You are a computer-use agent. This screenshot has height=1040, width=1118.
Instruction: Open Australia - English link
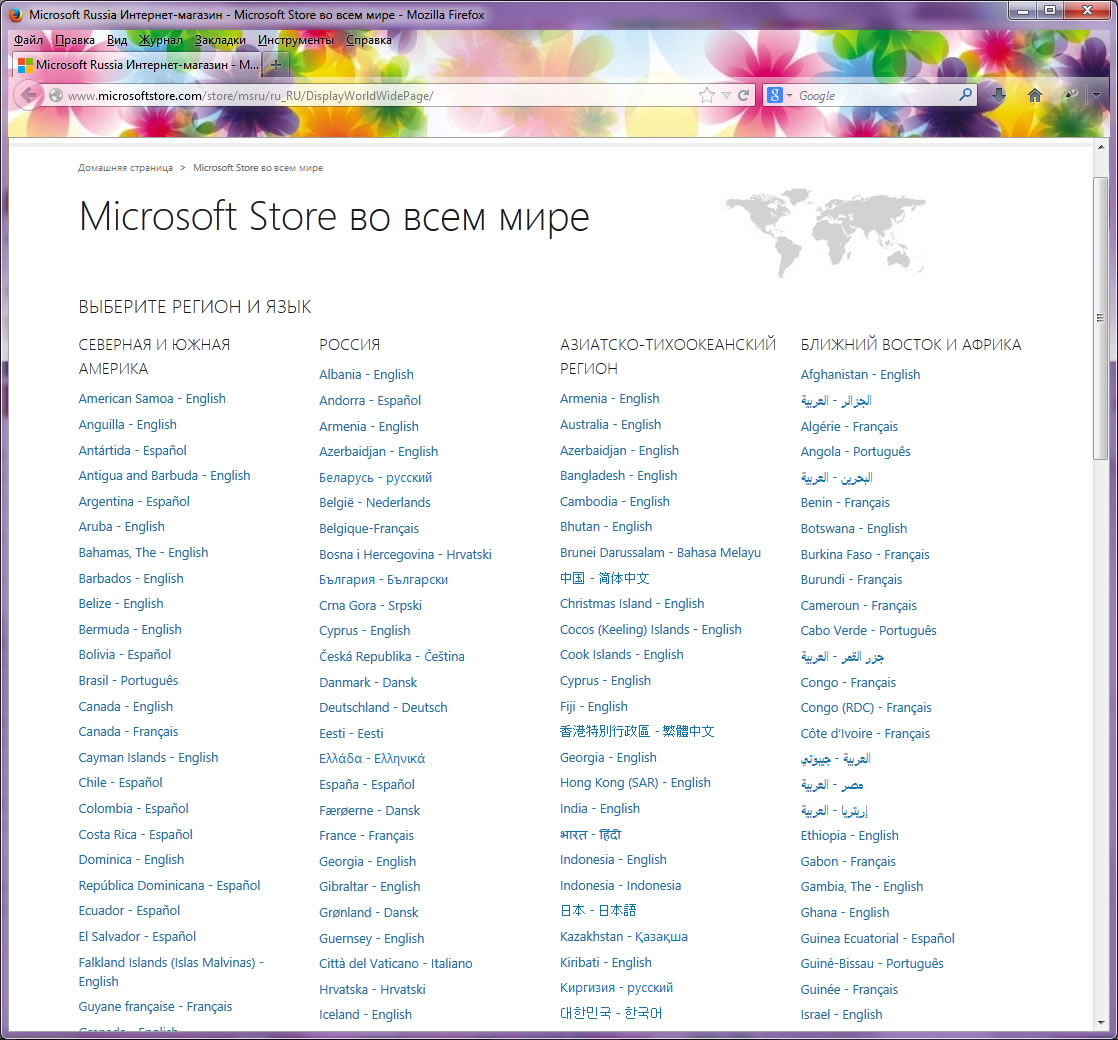(x=610, y=425)
